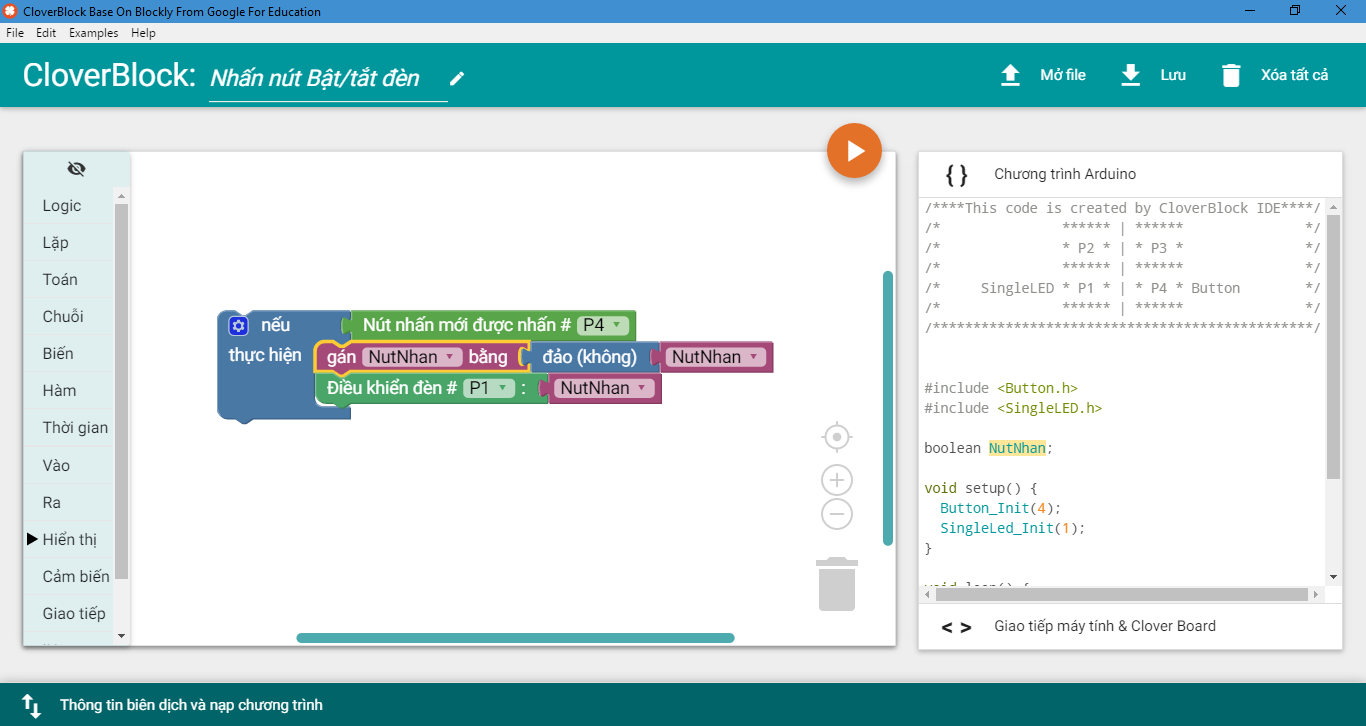
Task: Click the CloverBlock: title text
Action: 109,75
